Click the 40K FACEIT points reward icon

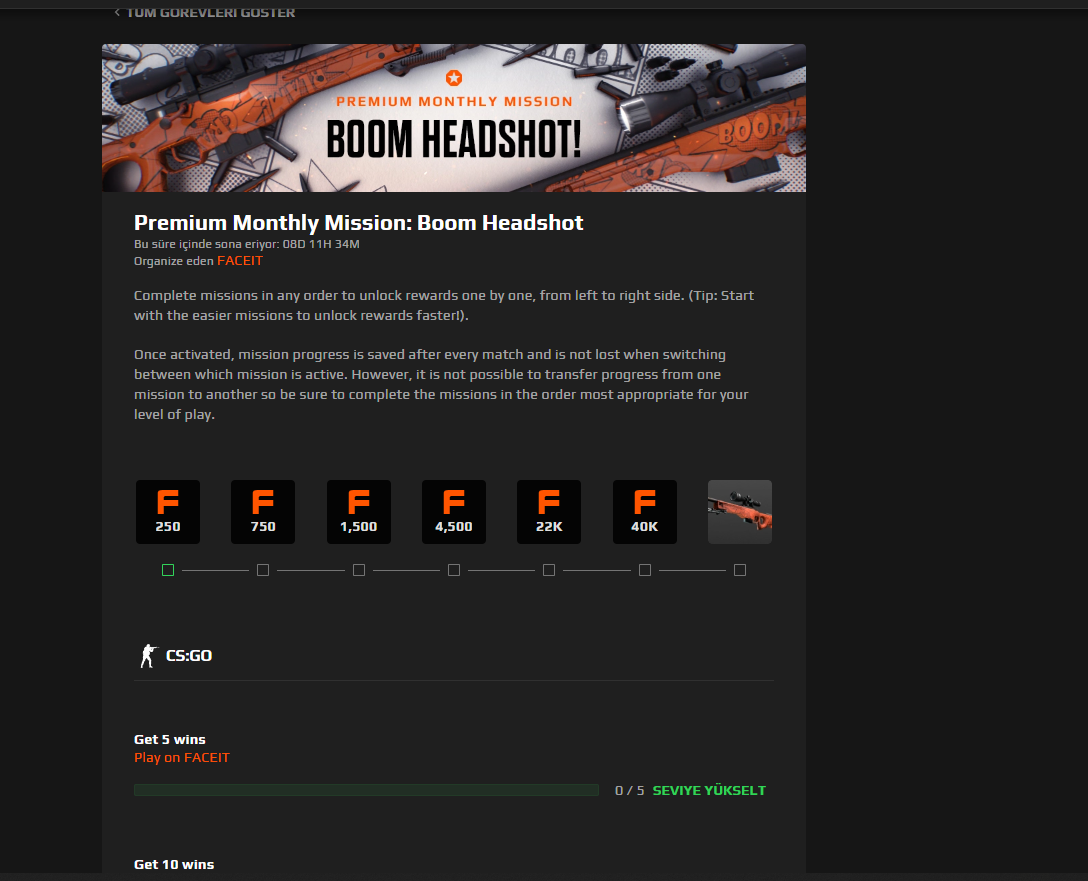[645, 512]
